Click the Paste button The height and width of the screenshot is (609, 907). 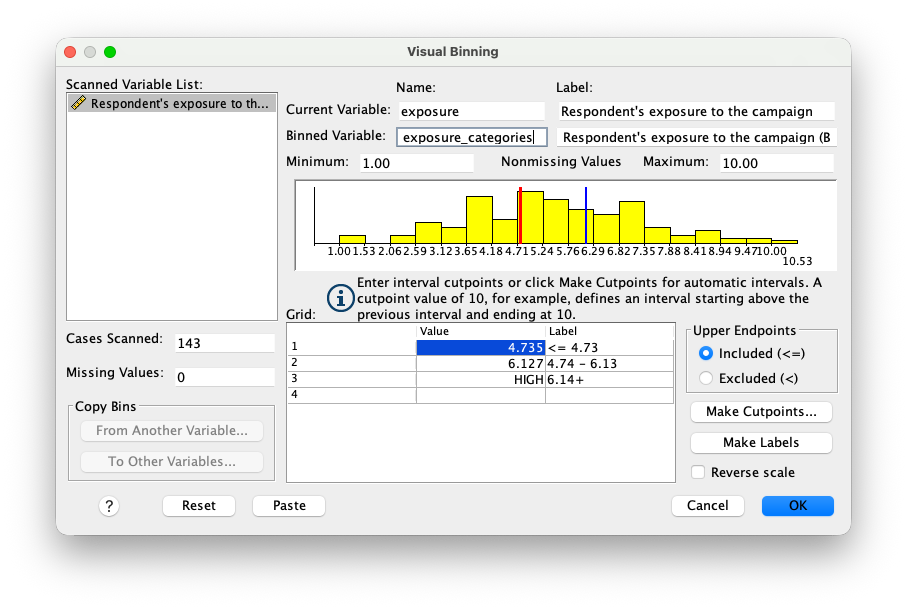[289, 505]
